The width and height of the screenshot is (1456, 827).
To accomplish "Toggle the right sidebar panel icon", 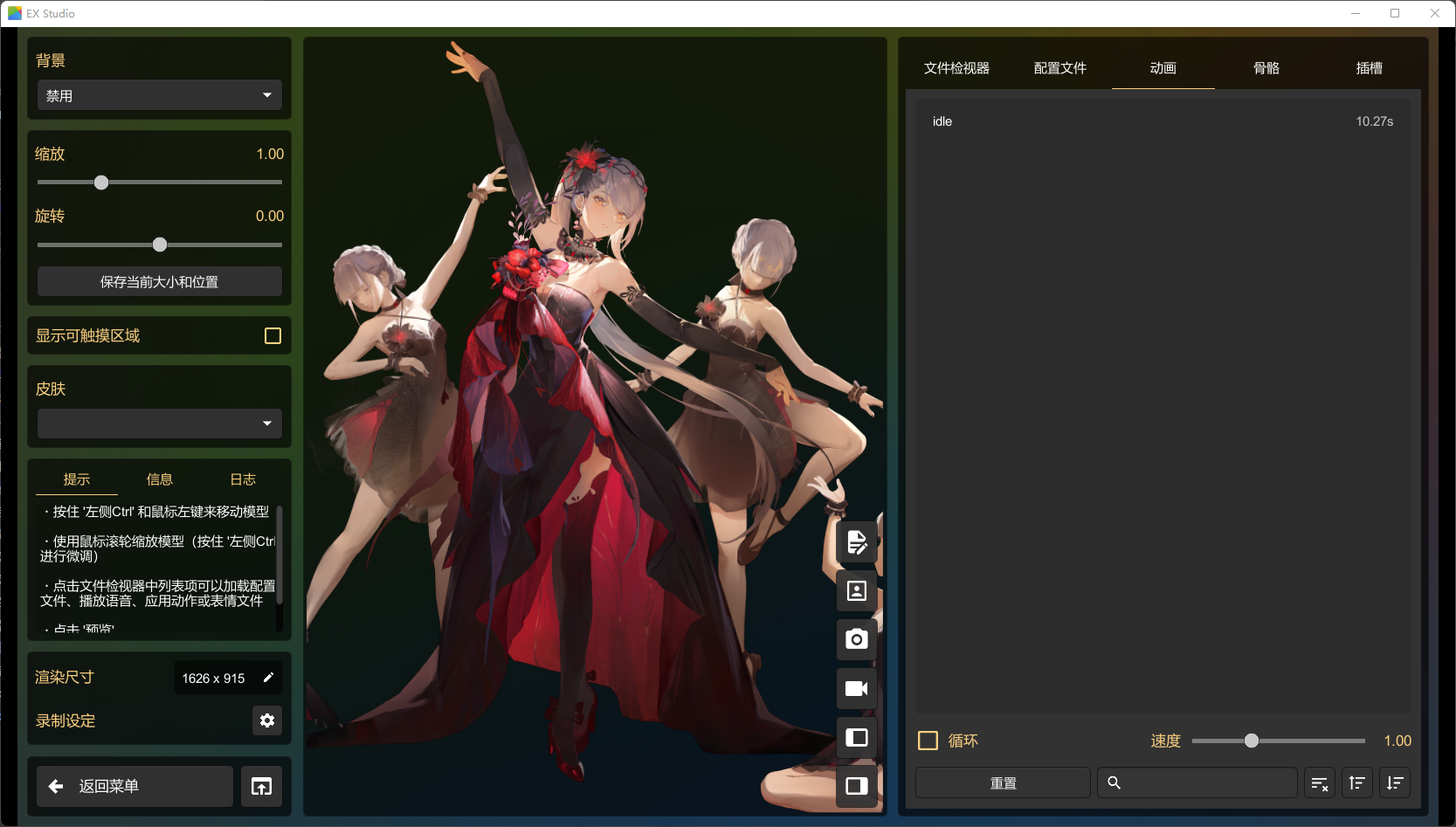I will [x=857, y=786].
